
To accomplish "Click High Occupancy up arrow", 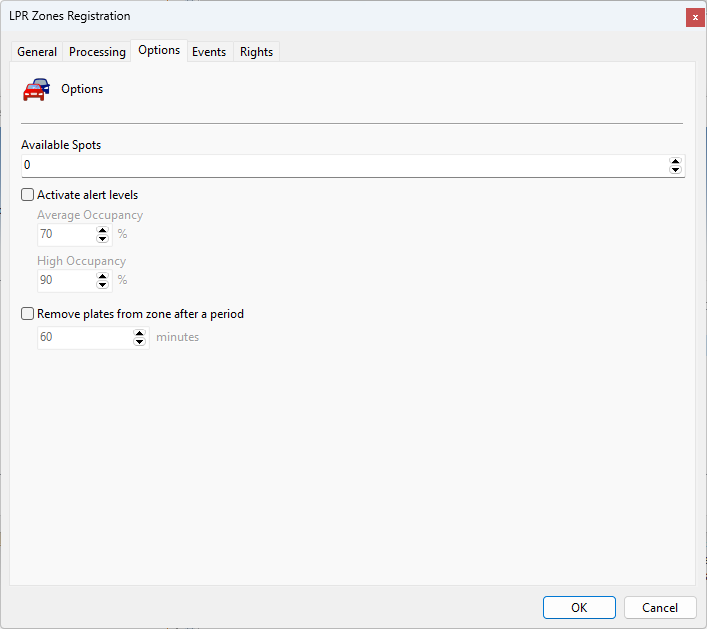I will point(102,276).
